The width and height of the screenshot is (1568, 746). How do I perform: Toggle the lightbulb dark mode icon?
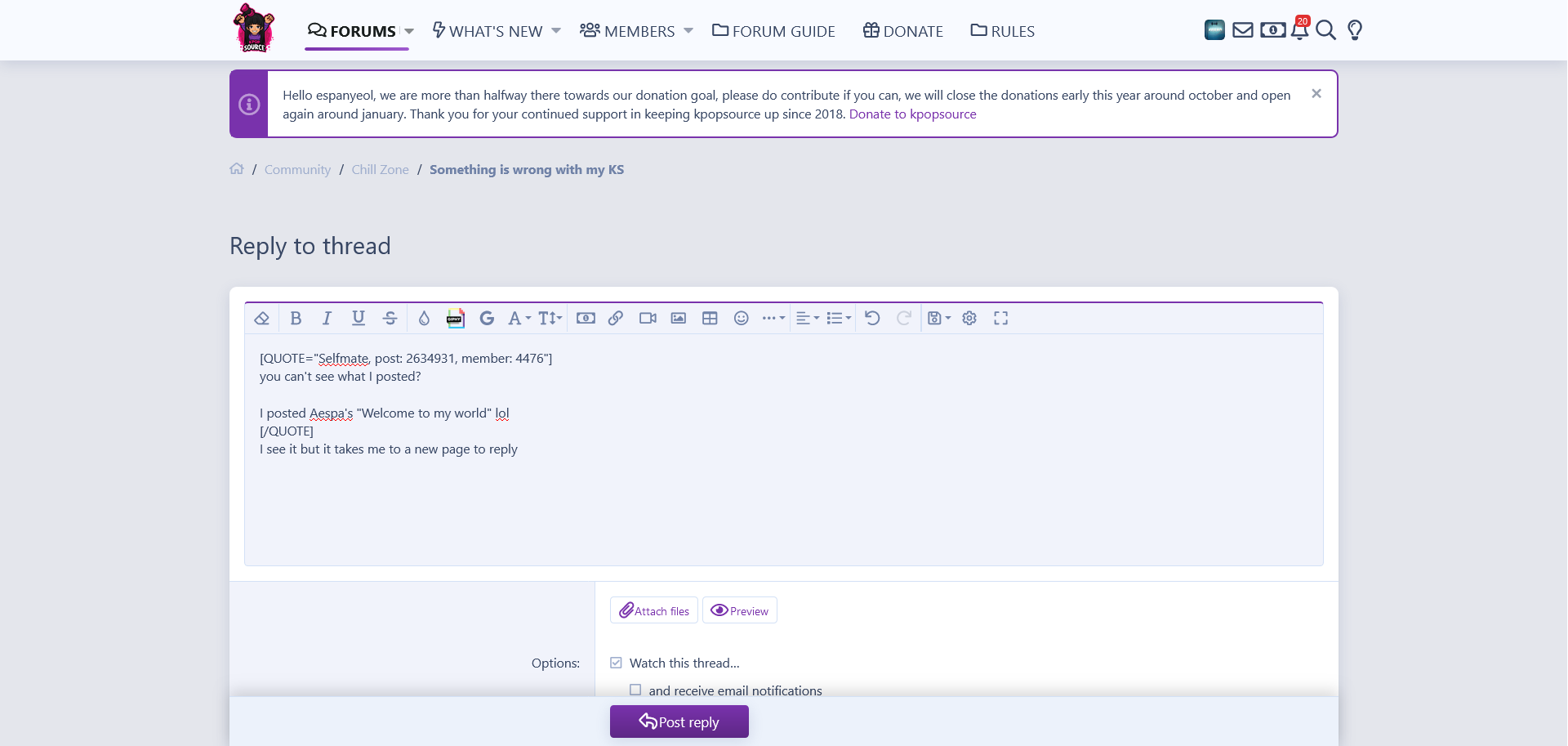click(1355, 30)
